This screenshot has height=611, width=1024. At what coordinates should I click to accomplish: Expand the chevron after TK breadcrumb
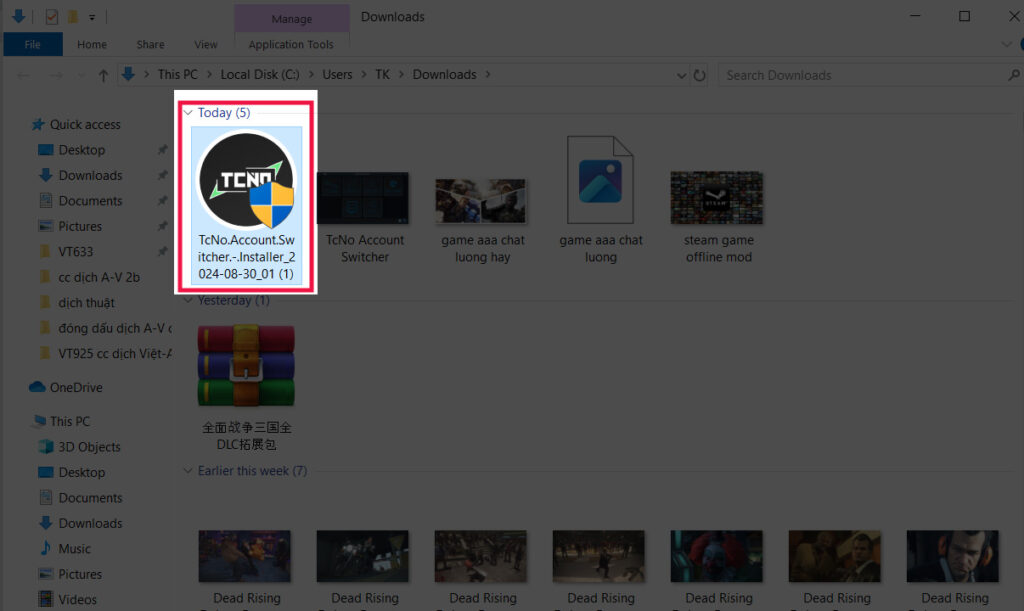click(x=401, y=74)
